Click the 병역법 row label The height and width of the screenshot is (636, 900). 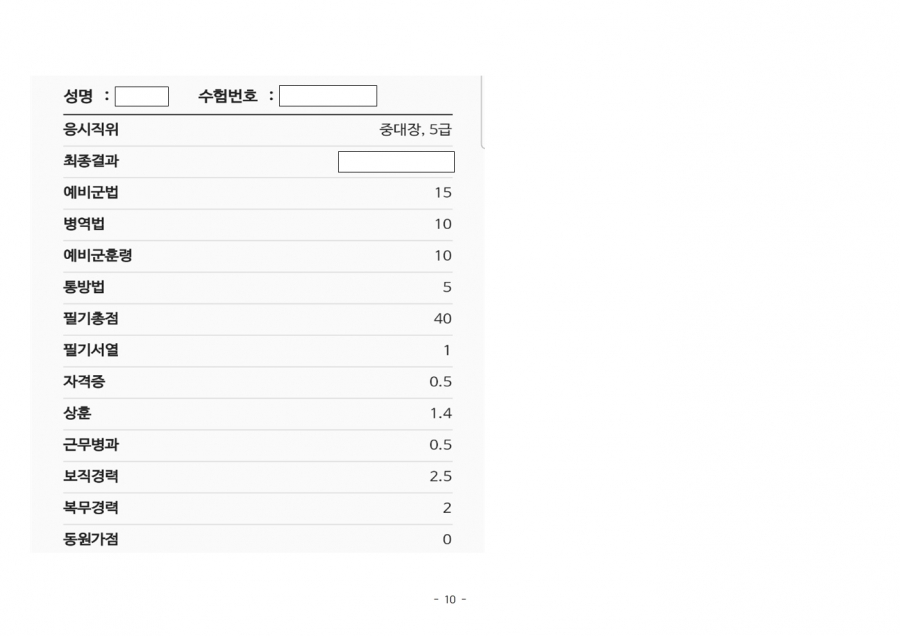[84, 224]
